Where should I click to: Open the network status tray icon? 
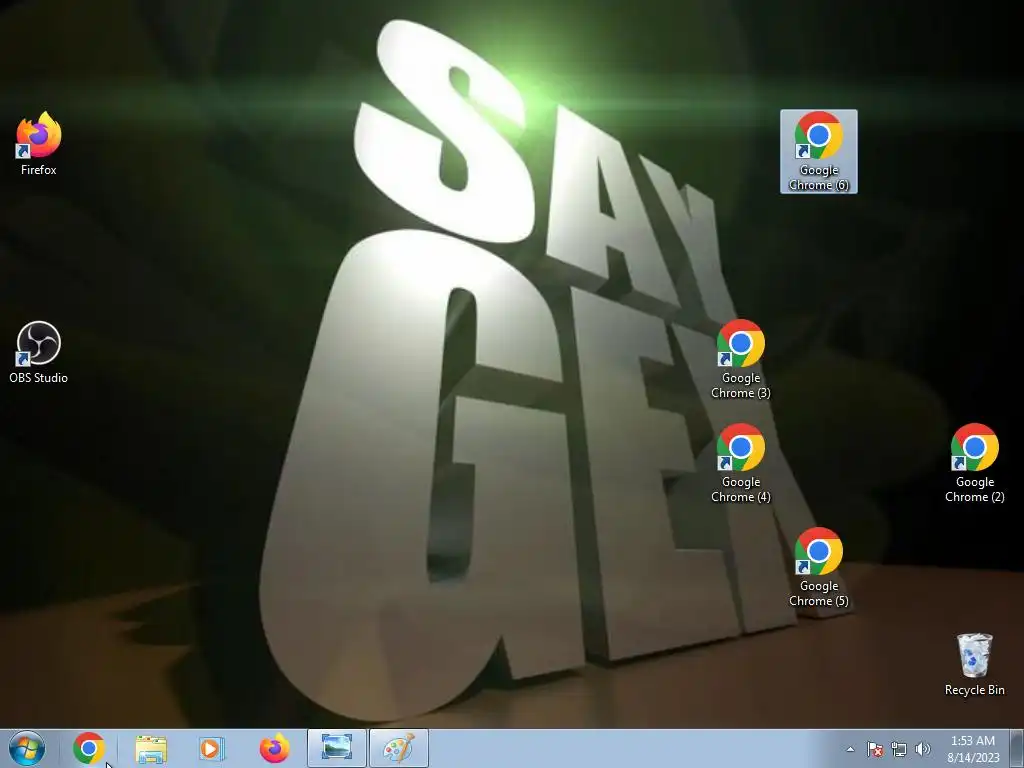(x=899, y=749)
